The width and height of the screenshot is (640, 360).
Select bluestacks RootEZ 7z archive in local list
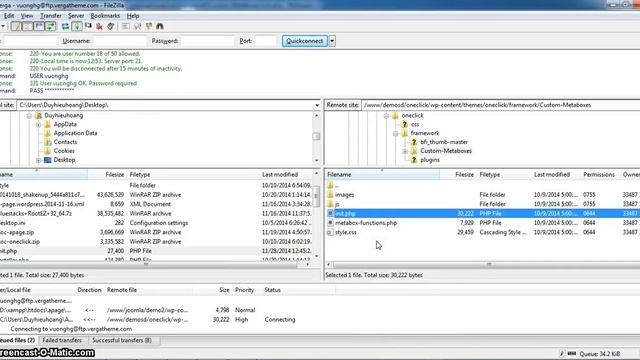[x=36, y=213]
